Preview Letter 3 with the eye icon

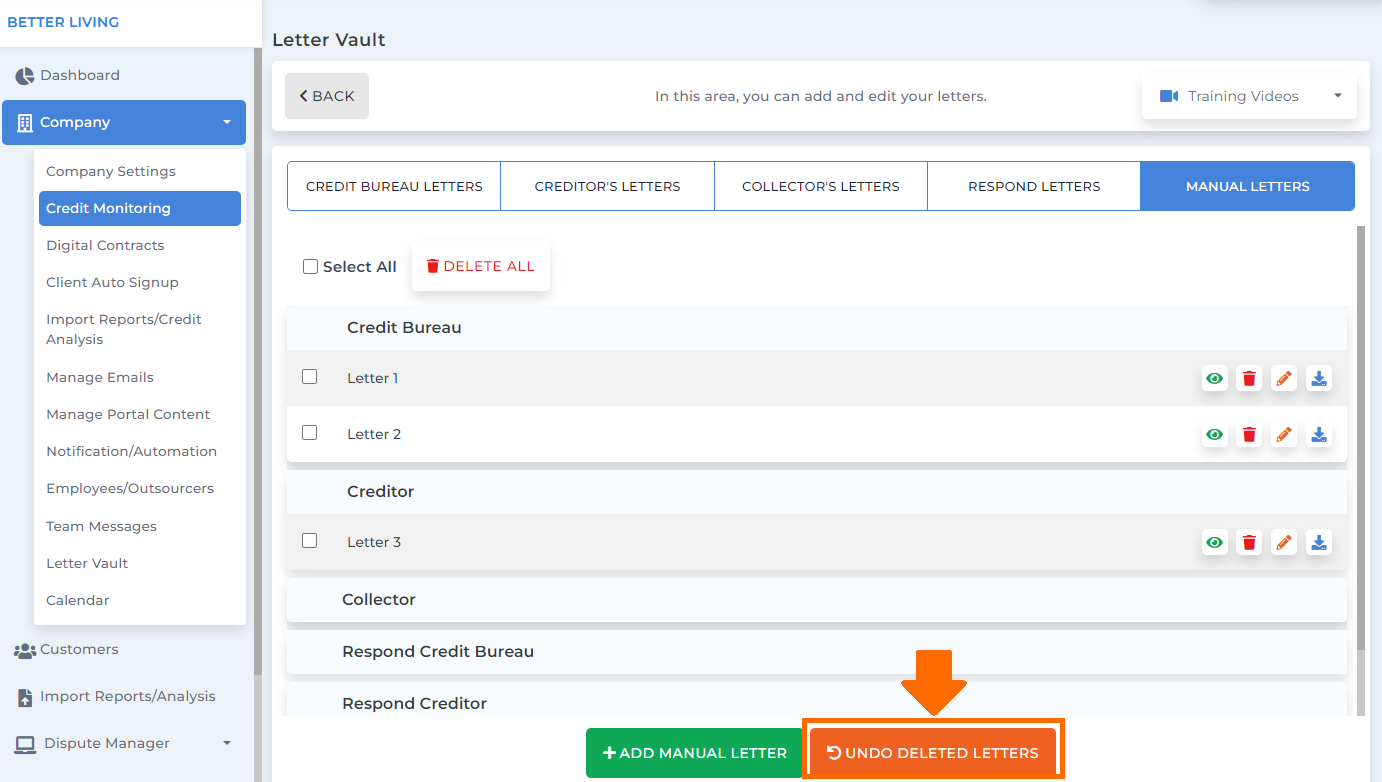pos(1214,543)
